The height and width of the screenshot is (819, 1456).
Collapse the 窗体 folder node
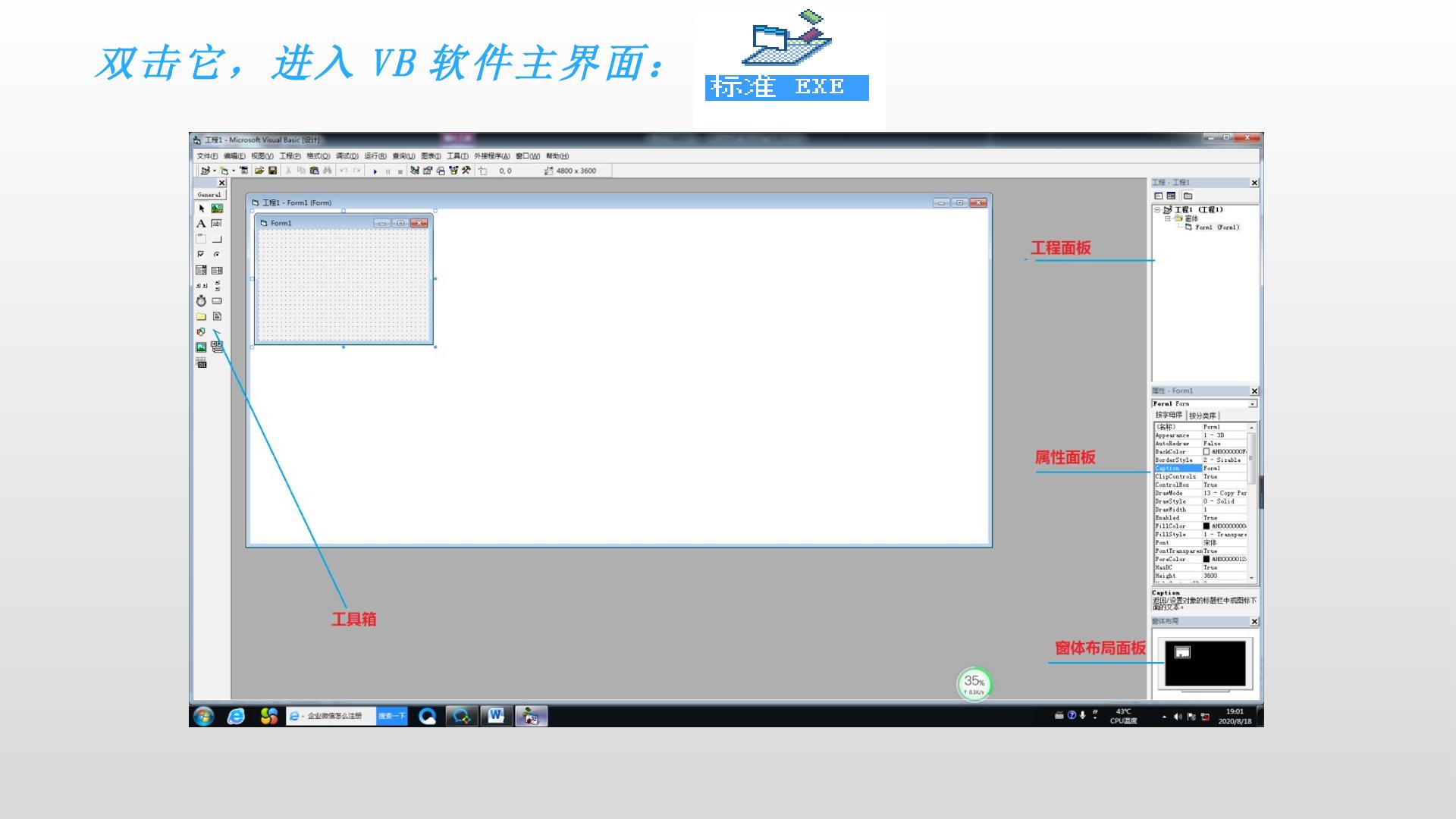tap(1168, 218)
